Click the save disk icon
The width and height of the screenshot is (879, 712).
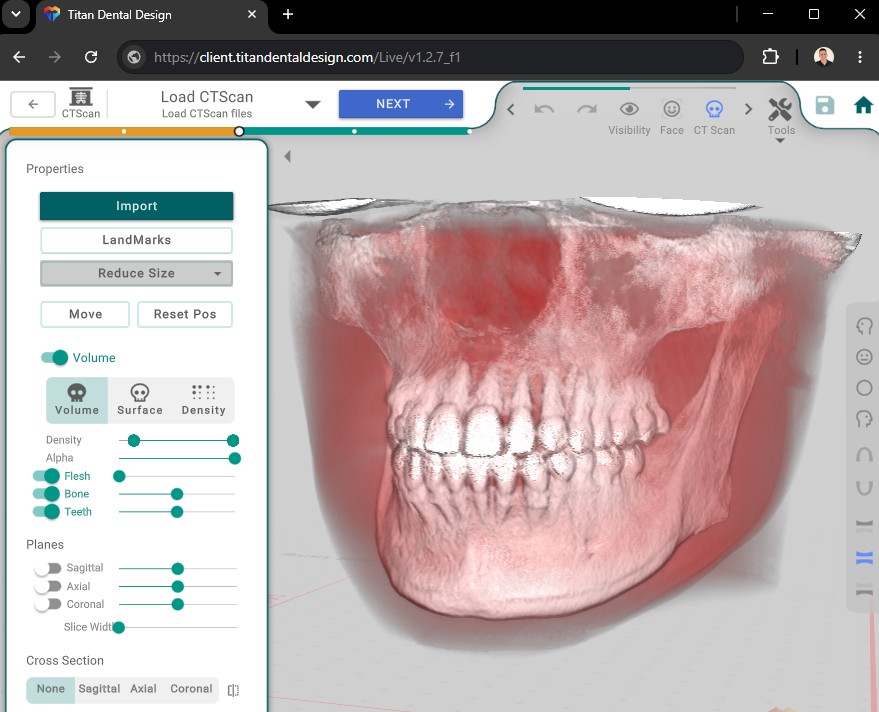tap(825, 105)
